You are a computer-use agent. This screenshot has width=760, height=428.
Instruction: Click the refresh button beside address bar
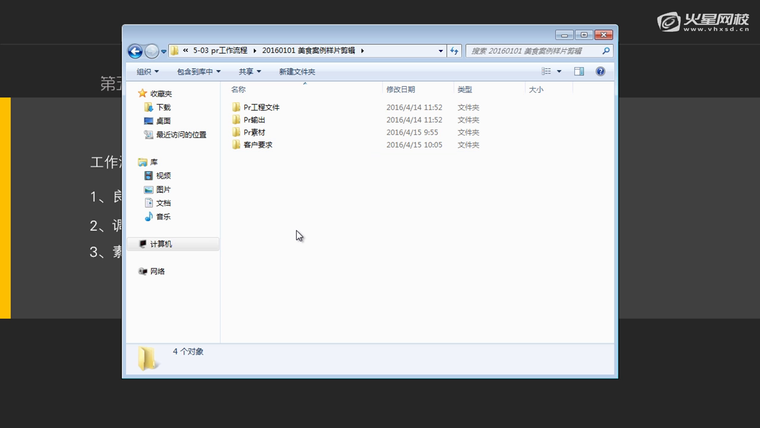pyautogui.click(x=454, y=51)
